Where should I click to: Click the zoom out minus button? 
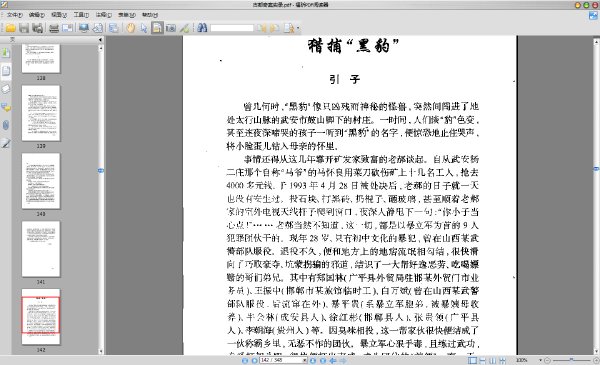[x=547, y=360]
